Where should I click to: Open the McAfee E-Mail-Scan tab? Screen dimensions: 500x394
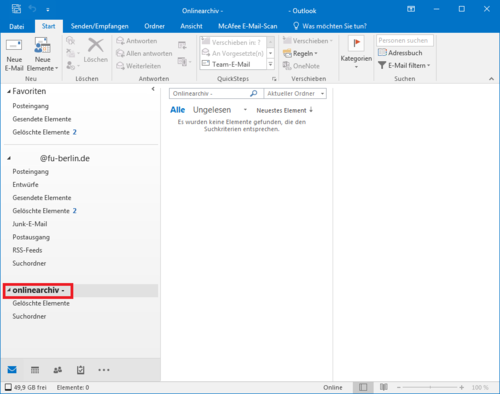tap(248, 26)
